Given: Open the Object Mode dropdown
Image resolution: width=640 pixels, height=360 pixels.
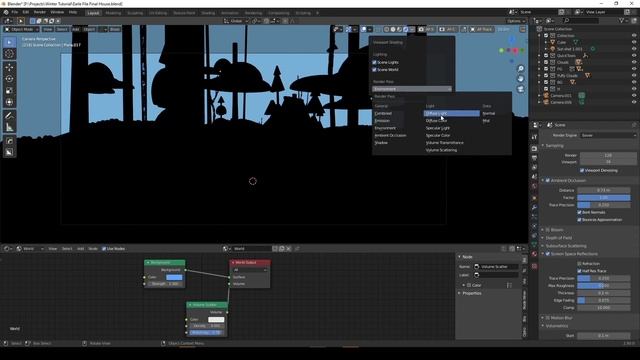Looking at the screenshot, I should click(21, 29).
